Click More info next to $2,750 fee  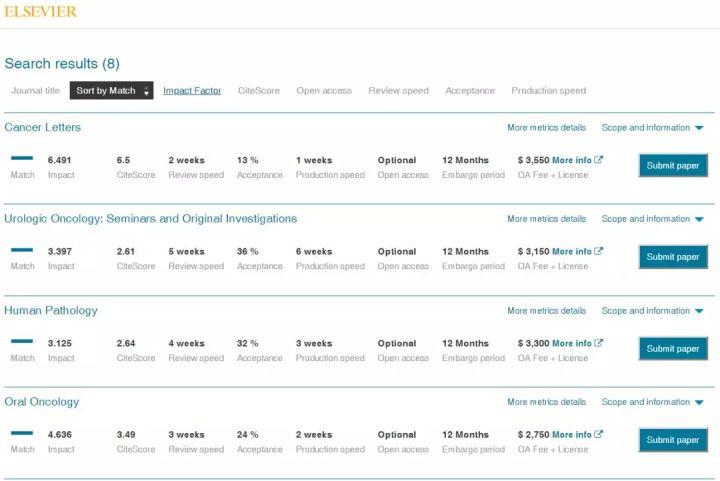pos(577,435)
